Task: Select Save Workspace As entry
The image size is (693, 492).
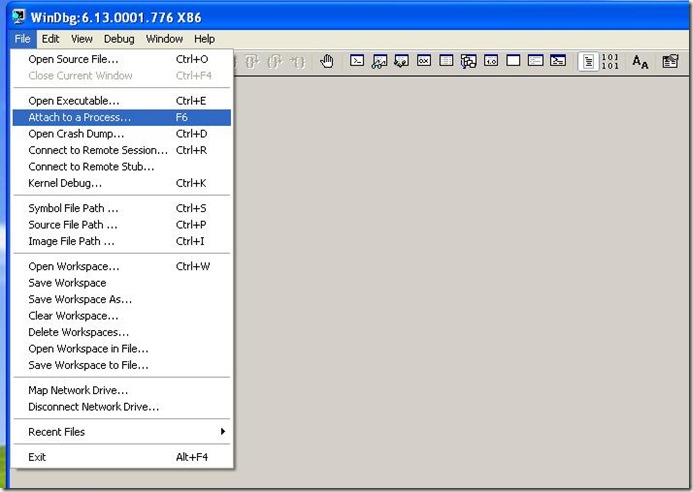Action: pos(122,299)
